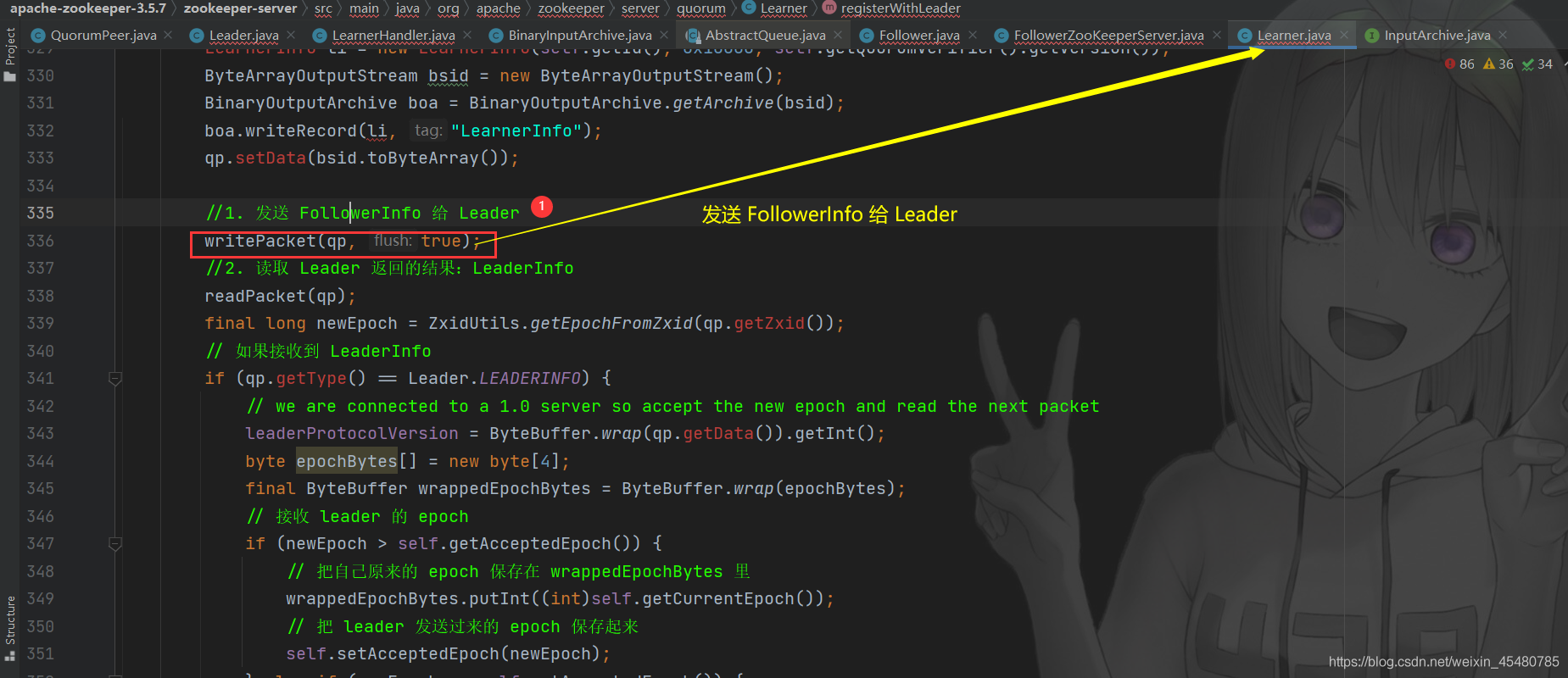
Task: Click BinaryOutputArchive.getArchive on line 331
Action: 622,103
